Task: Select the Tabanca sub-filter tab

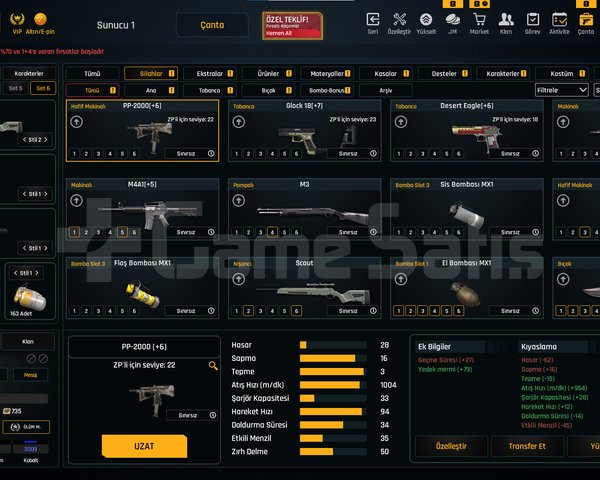Action: 210,90
